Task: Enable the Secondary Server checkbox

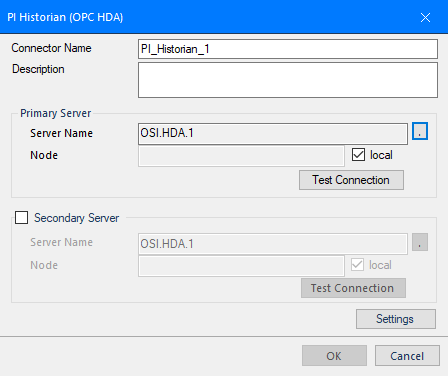Action: (x=21, y=218)
